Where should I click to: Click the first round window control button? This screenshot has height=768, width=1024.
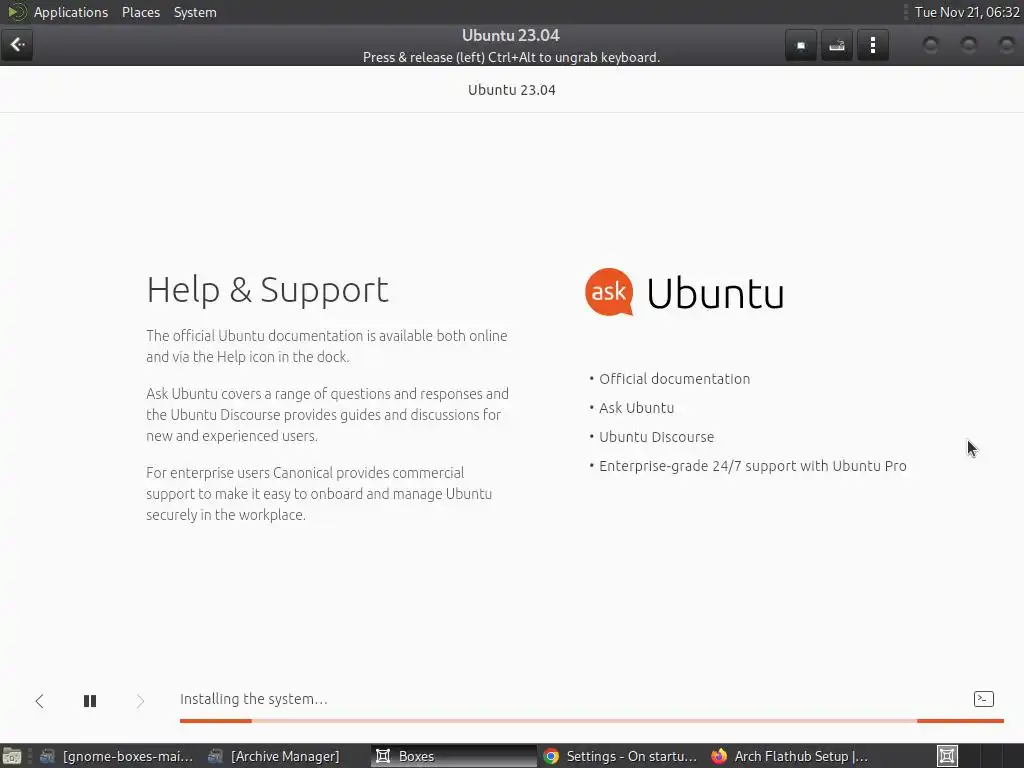(x=930, y=45)
